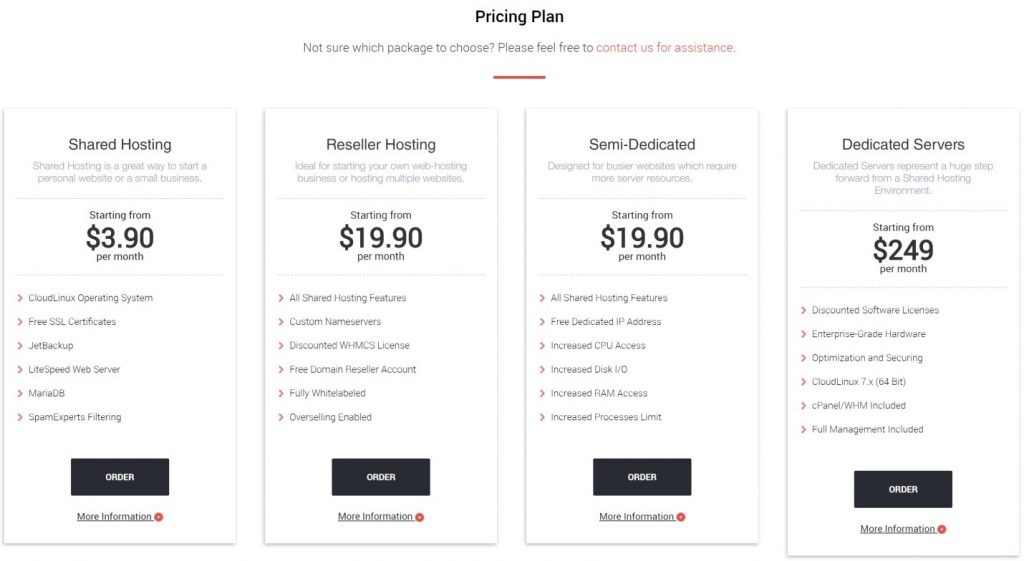Image resolution: width=1024 pixels, height=561 pixels.
Task: Order the Shared Hosting plan
Action: 120,477
